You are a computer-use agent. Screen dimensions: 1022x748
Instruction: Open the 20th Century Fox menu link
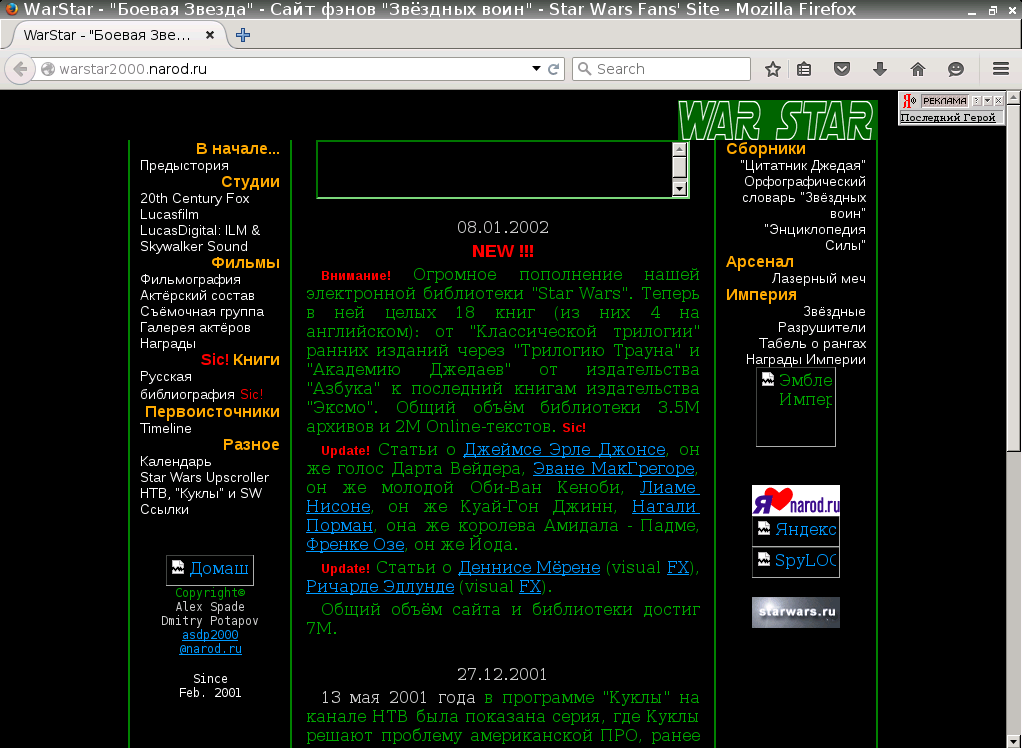[195, 198]
